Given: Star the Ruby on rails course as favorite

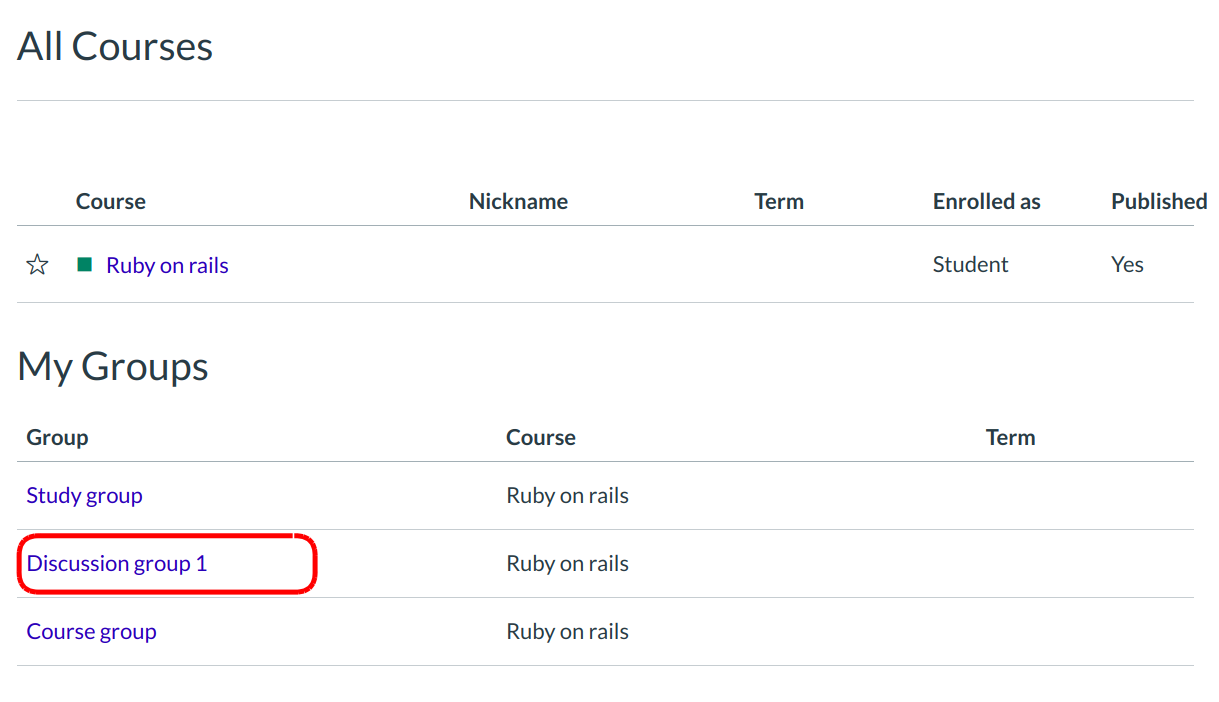Looking at the screenshot, I should [37, 265].
